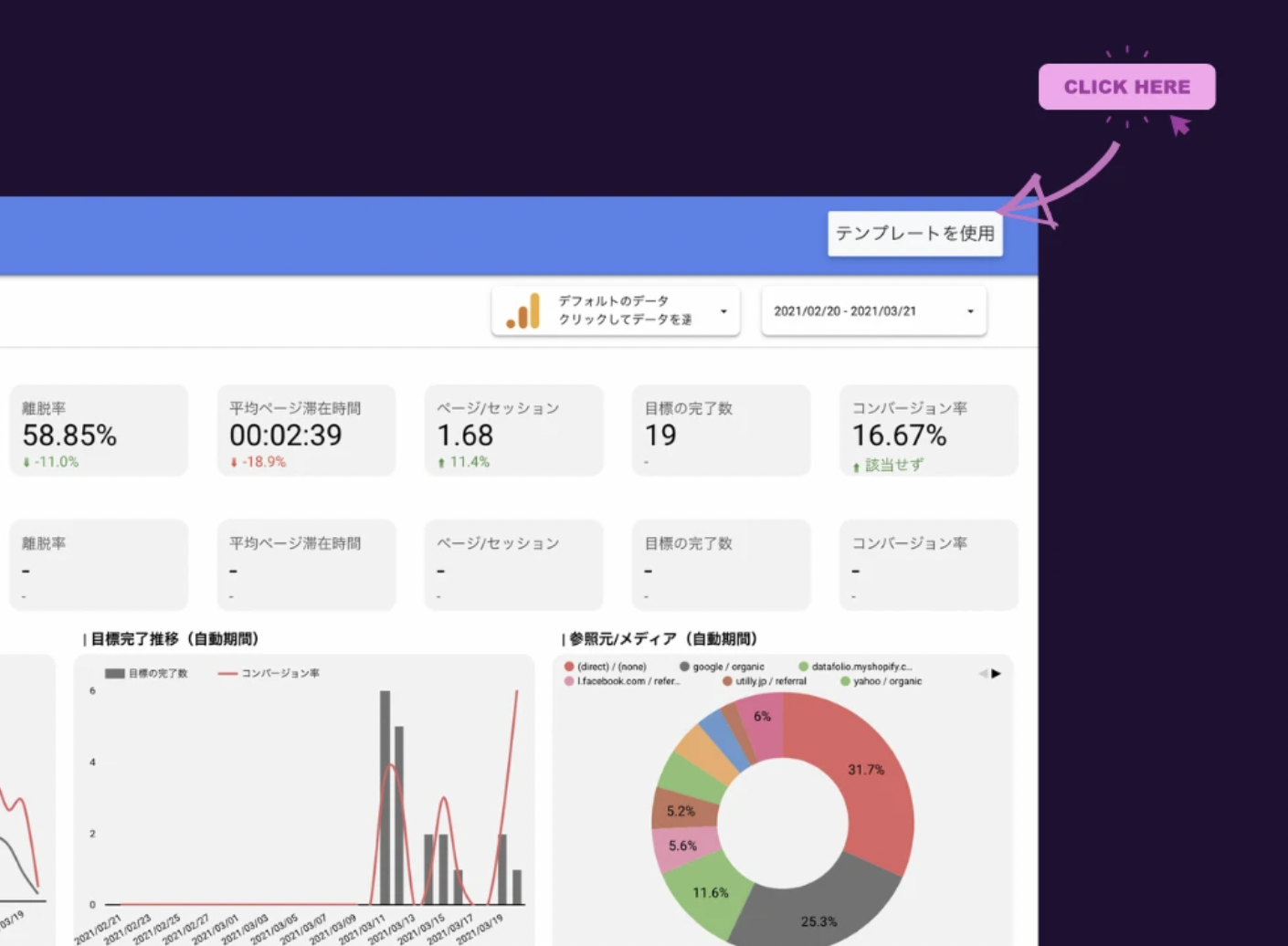Click the pink CLICK HERE button
Viewport: 1288px width, 946px height.
click(1126, 87)
